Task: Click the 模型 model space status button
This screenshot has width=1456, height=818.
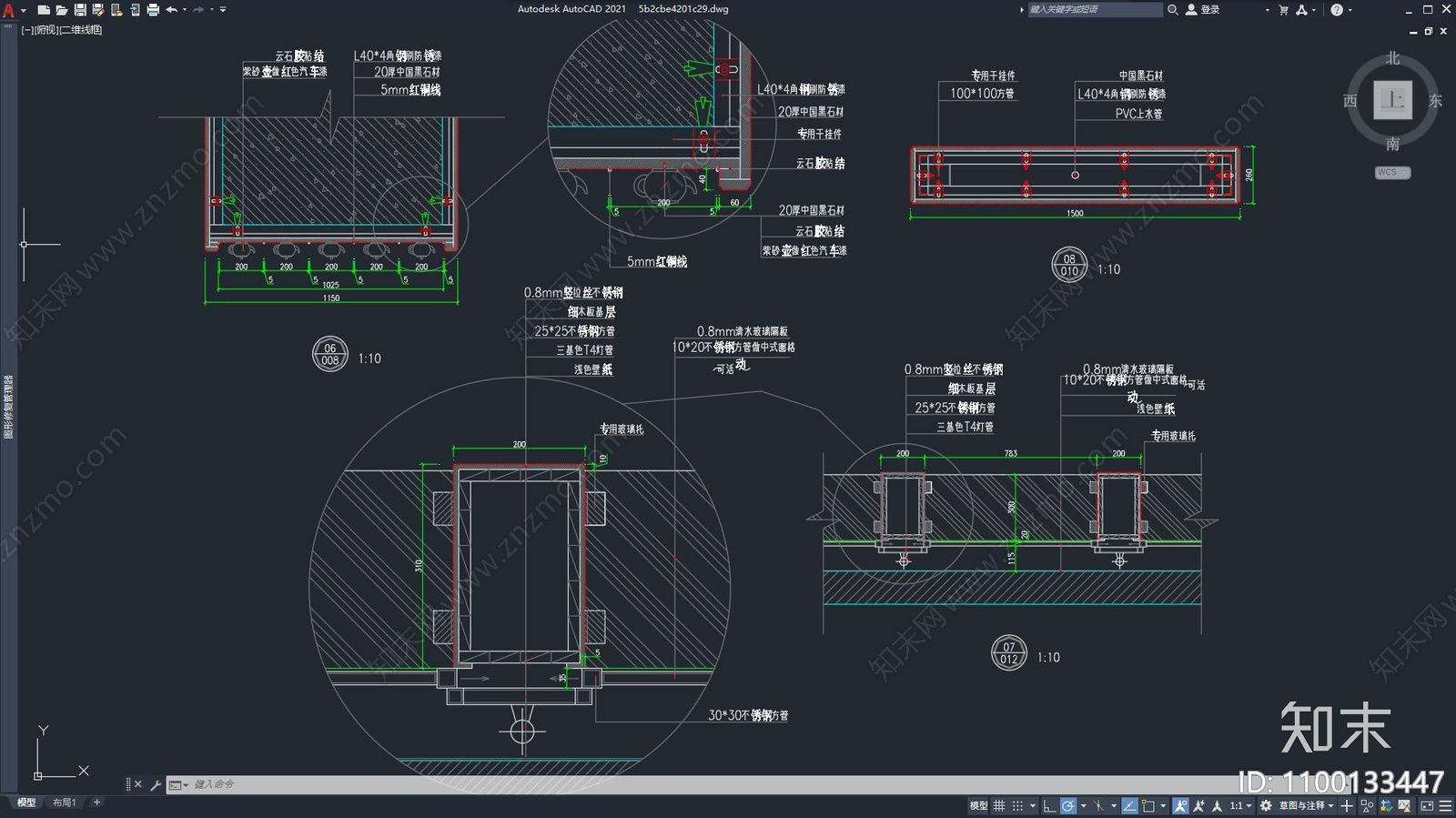Action: 978,806
